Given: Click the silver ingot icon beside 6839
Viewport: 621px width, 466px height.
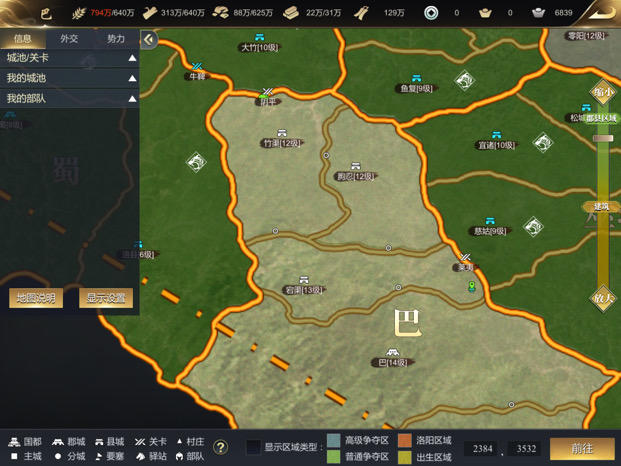Looking at the screenshot, I should coord(538,13).
